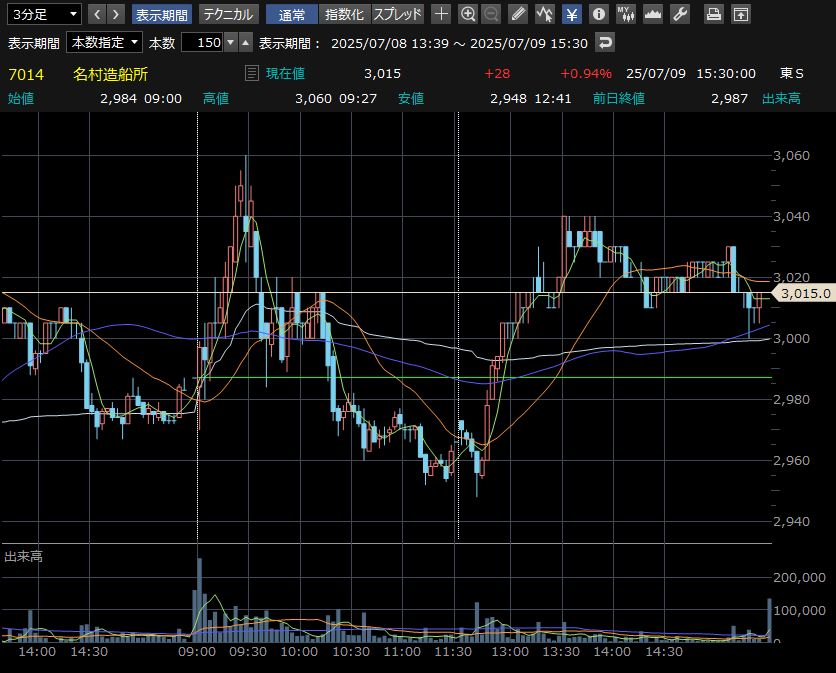Toggle 通常 normal scale mode
The height and width of the screenshot is (673, 836).
pyautogui.click(x=292, y=14)
